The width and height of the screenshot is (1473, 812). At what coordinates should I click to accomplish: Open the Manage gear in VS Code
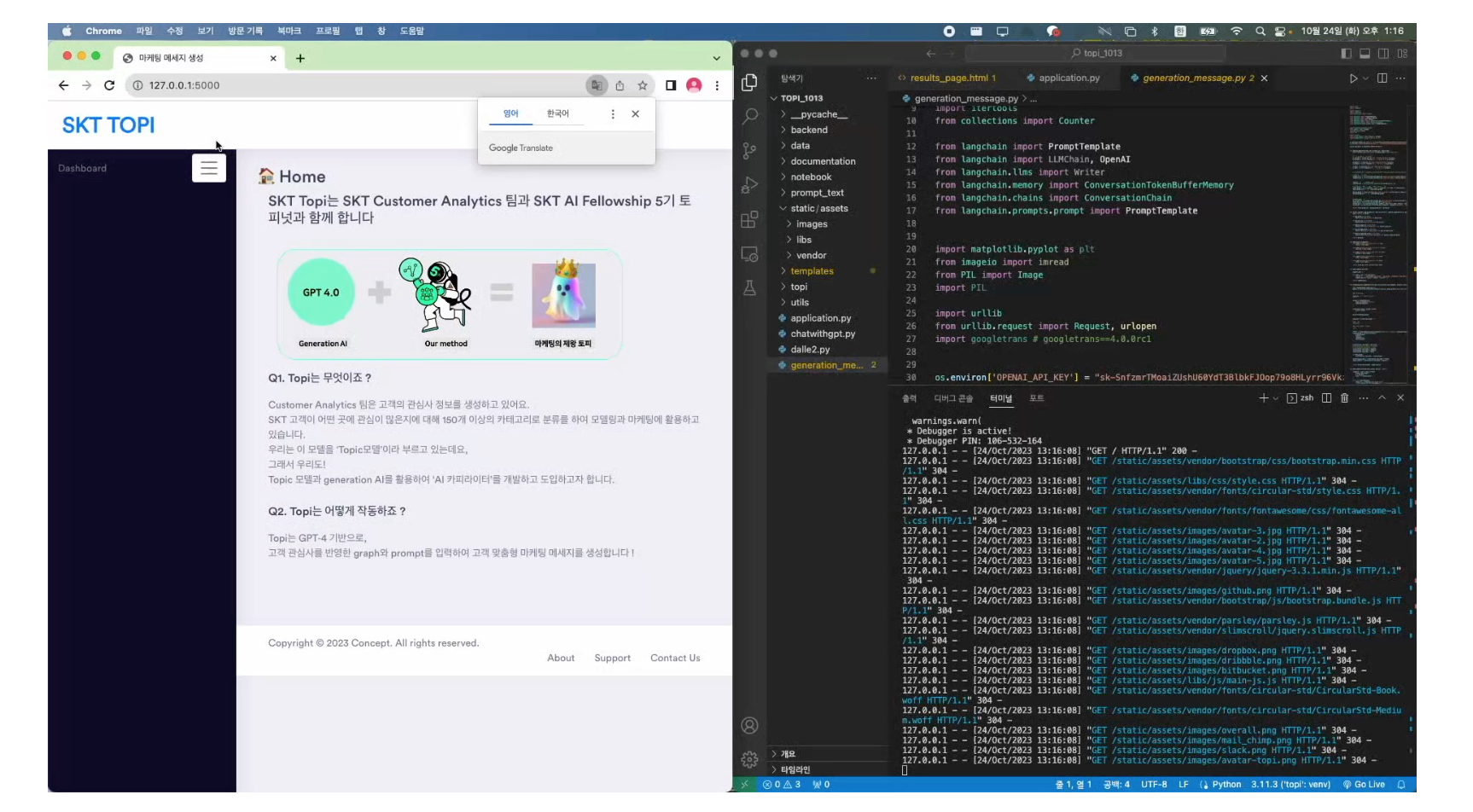tap(749, 759)
